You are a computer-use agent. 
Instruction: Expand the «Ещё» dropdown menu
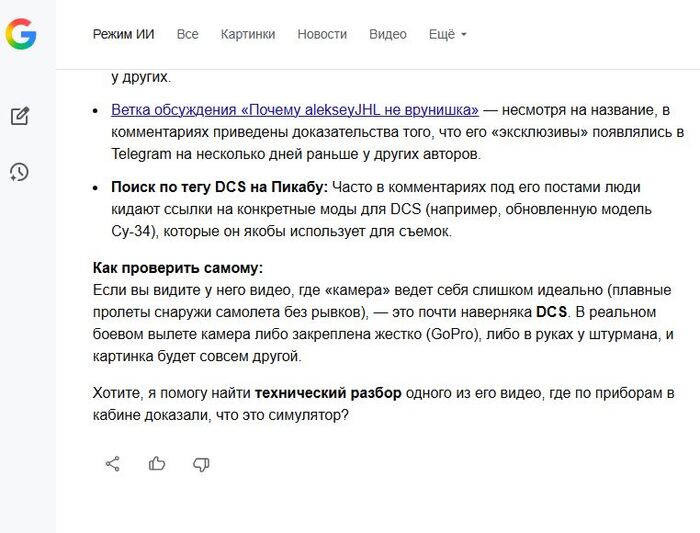[x=447, y=34]
